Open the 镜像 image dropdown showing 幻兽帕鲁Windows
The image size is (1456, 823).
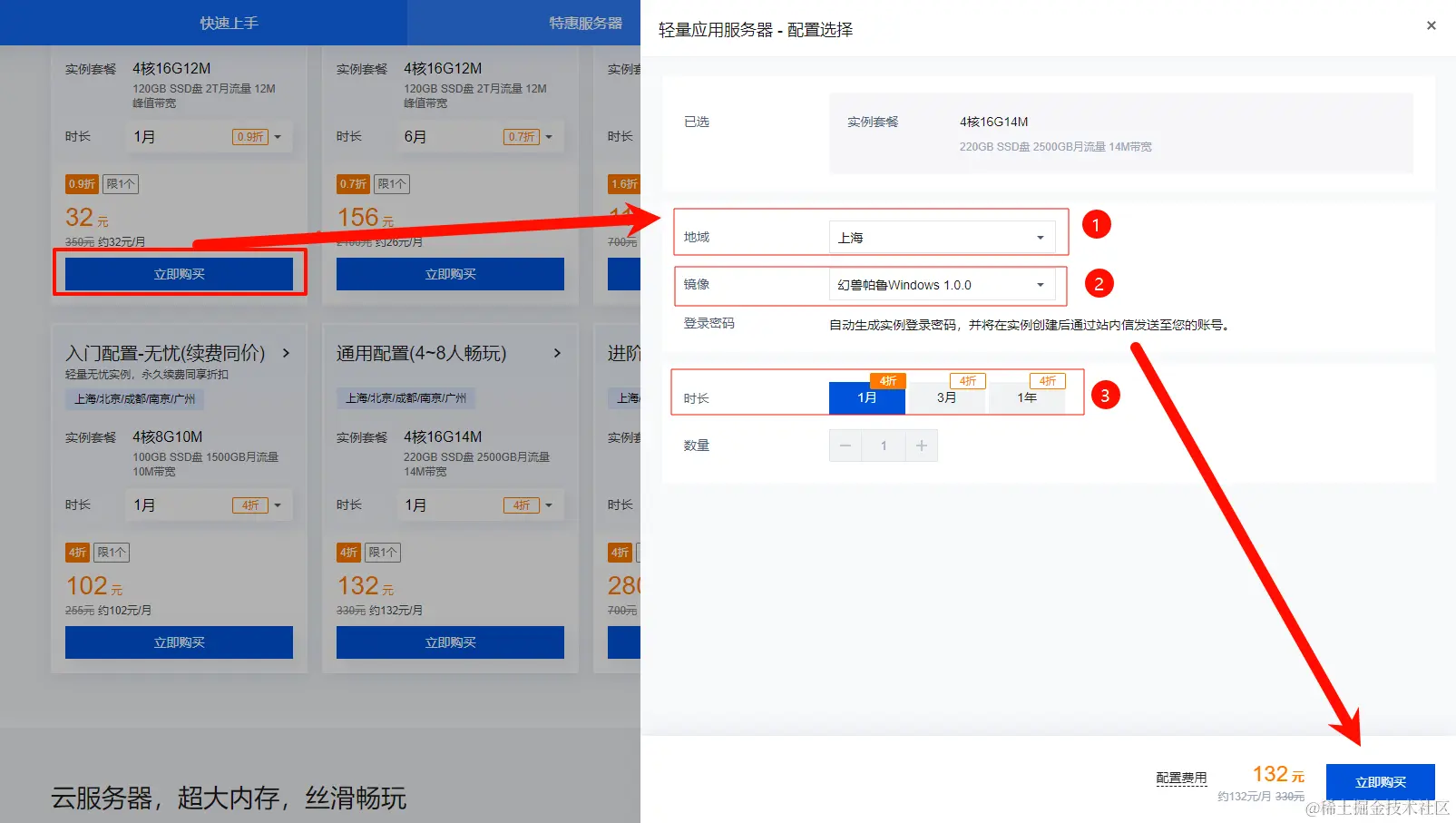[x=942, y=285]
